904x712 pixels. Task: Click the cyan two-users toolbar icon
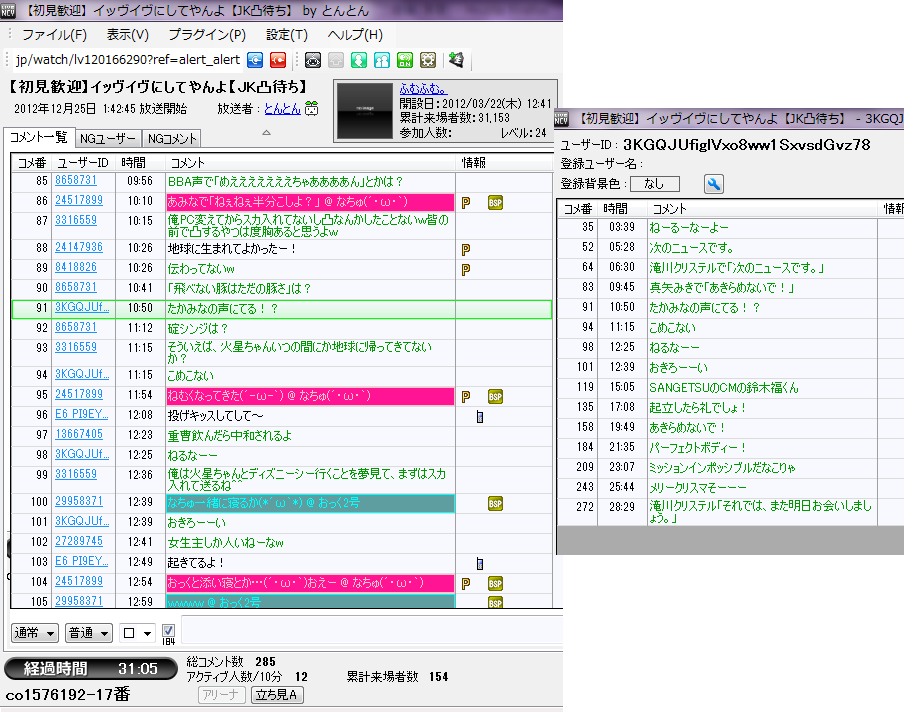(382, 60)
